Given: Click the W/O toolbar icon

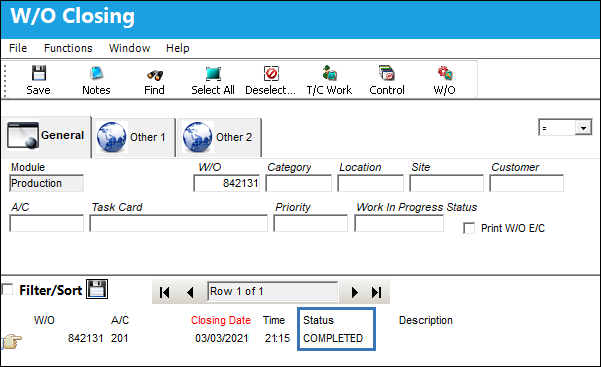Looking at the screenshot, I should [445, 73].
